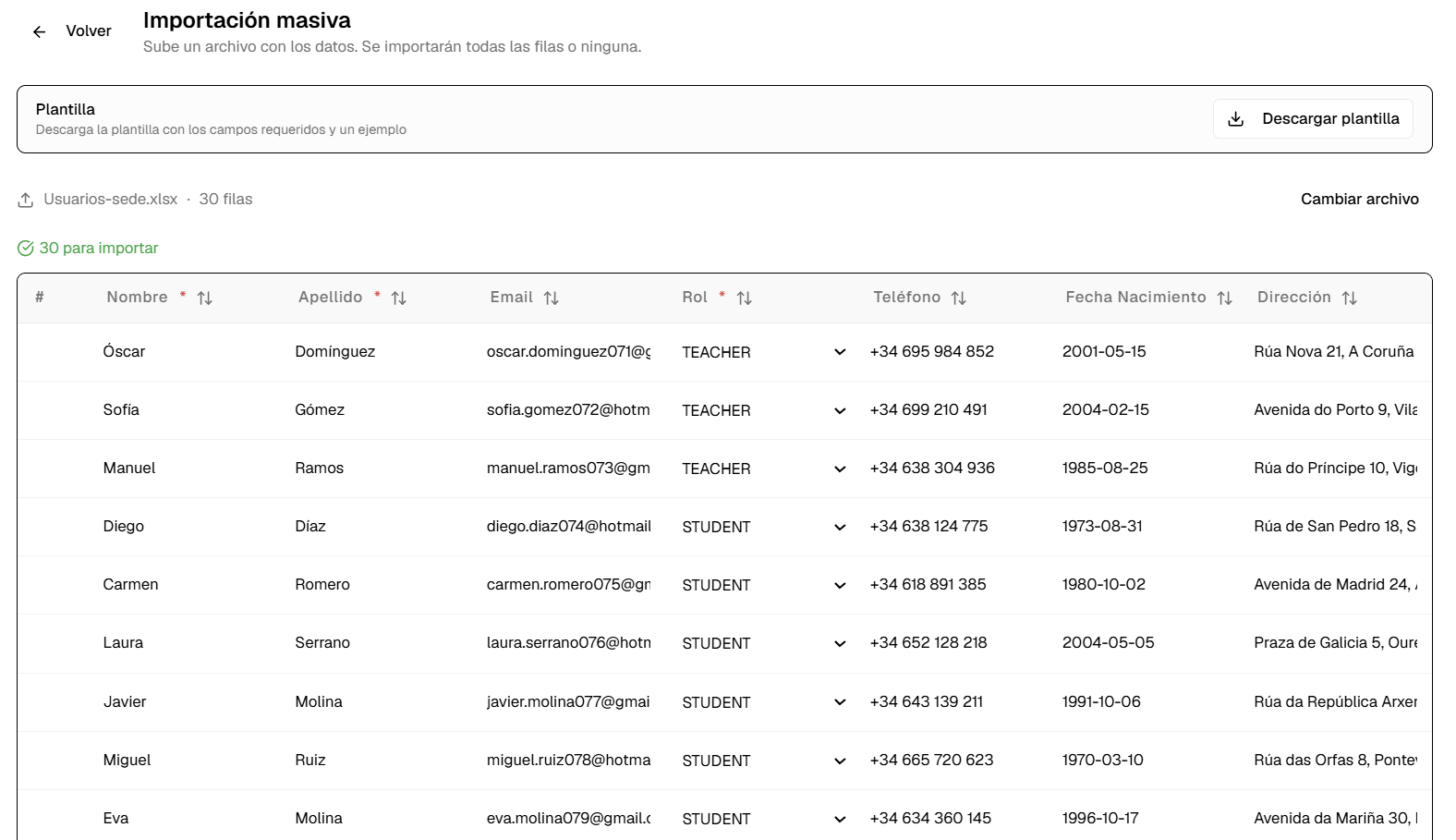Sort by Apellido using its sort icon
Viewport: 1456px width, 840px height.
[398, 298]
